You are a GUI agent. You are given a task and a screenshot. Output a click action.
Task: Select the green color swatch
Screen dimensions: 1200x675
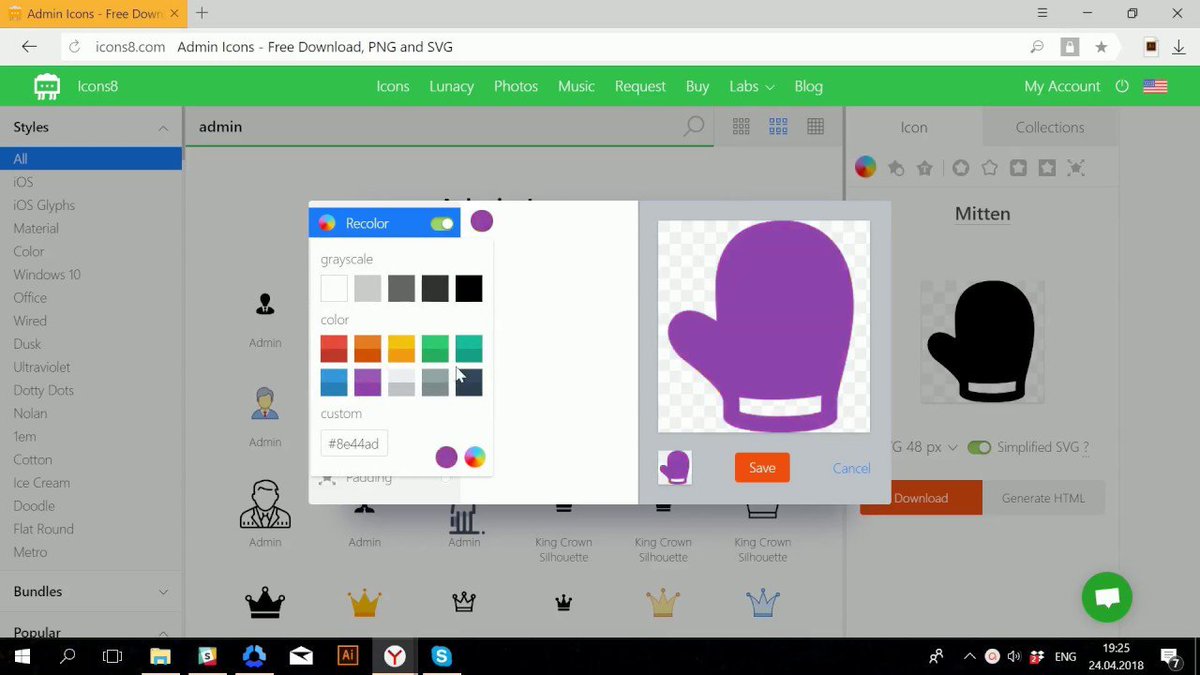tap(434, 347)
